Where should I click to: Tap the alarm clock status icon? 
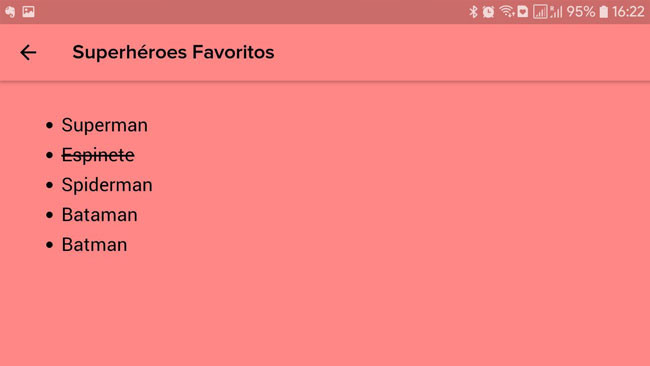click(488, 12)
